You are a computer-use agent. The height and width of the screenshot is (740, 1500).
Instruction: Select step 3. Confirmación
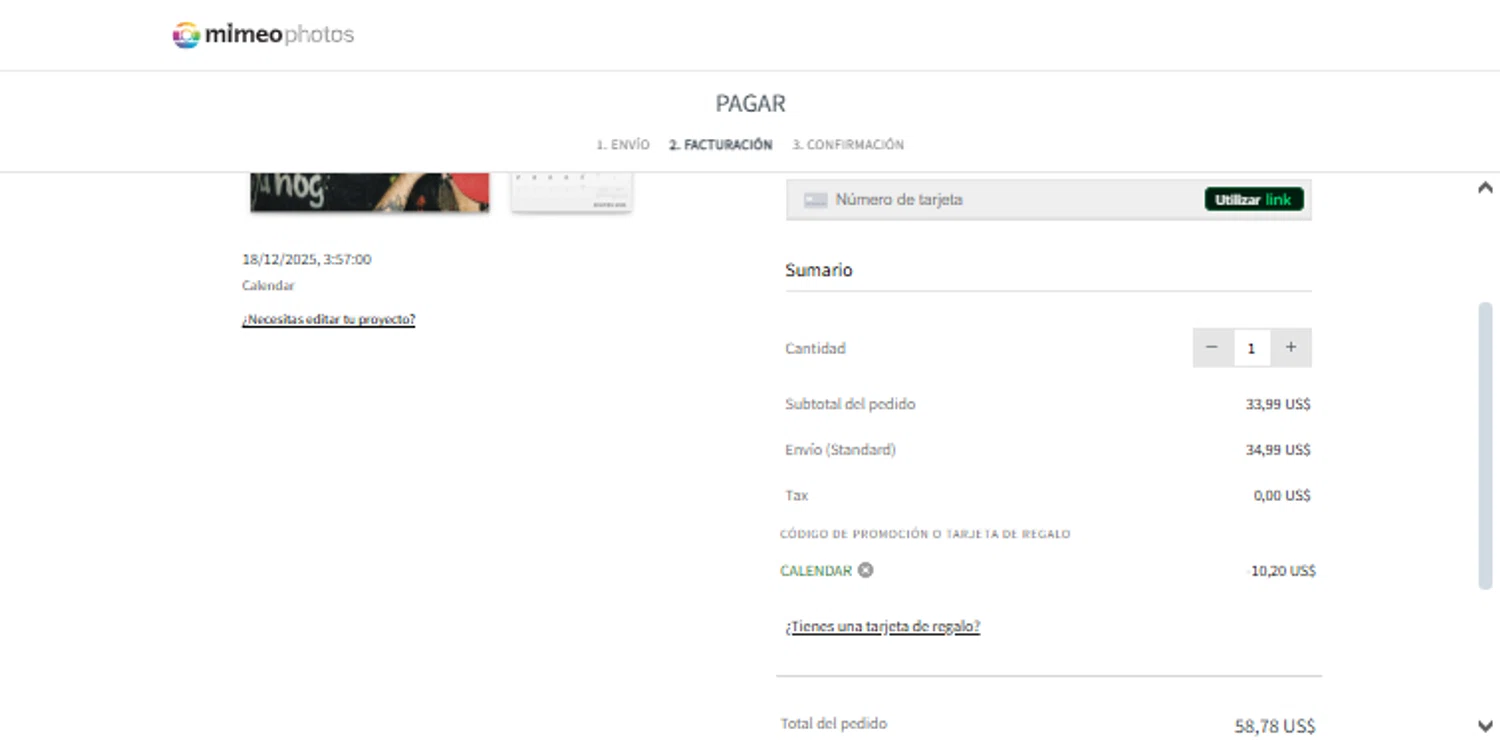coord(848,145)
